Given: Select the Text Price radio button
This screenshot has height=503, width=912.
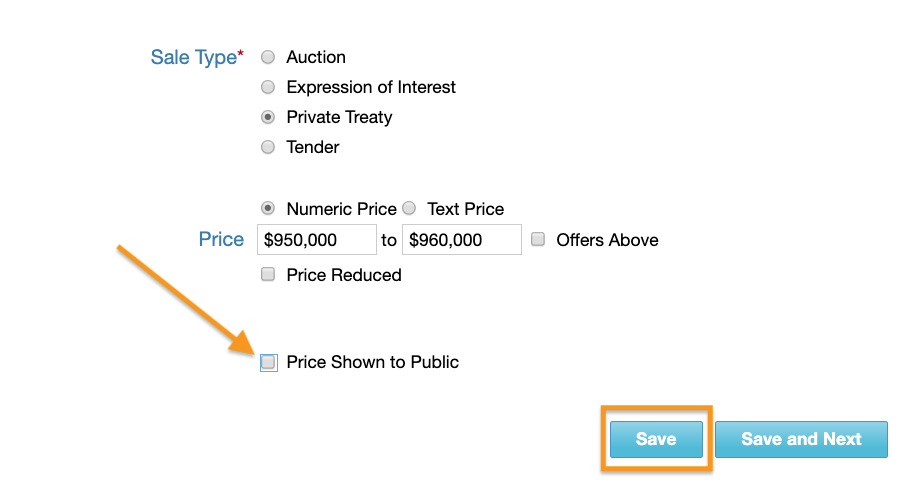Looking at the screenshot, I should point(409,210).
